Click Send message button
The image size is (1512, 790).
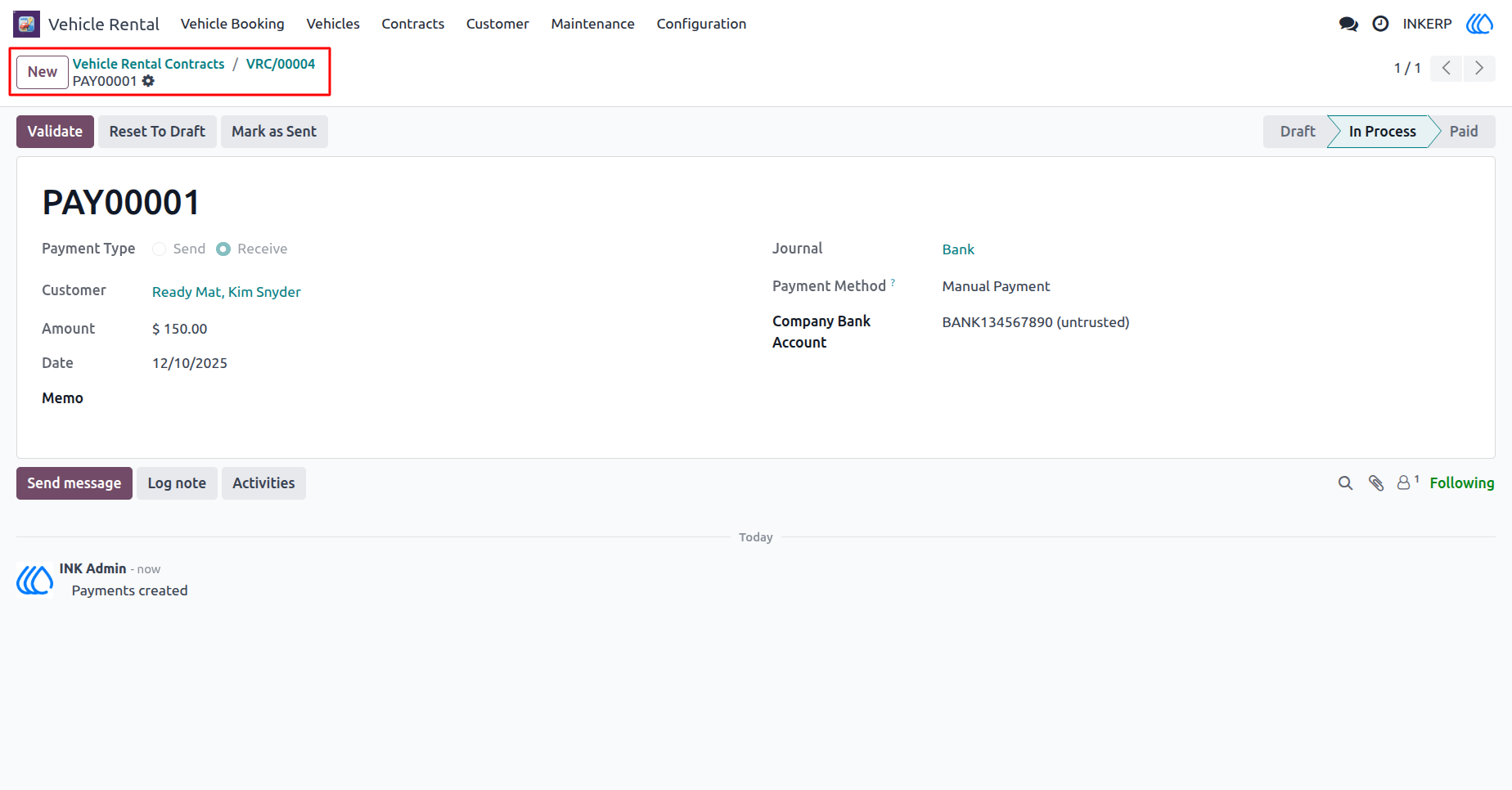(x=74, y=483)
